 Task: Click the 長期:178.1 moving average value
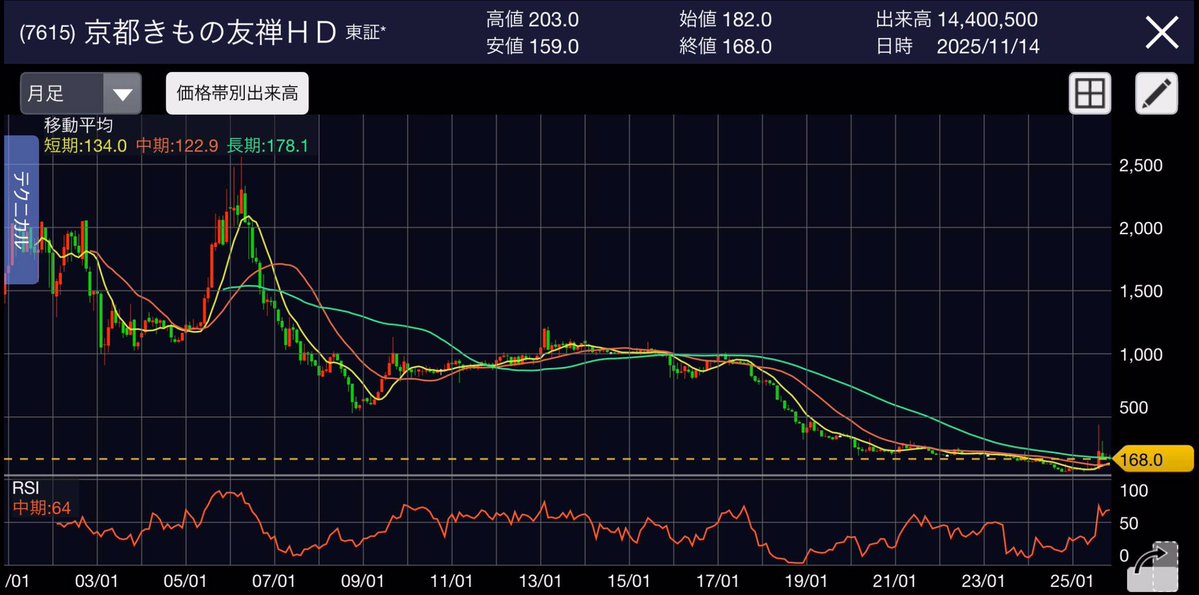[268, 145]
